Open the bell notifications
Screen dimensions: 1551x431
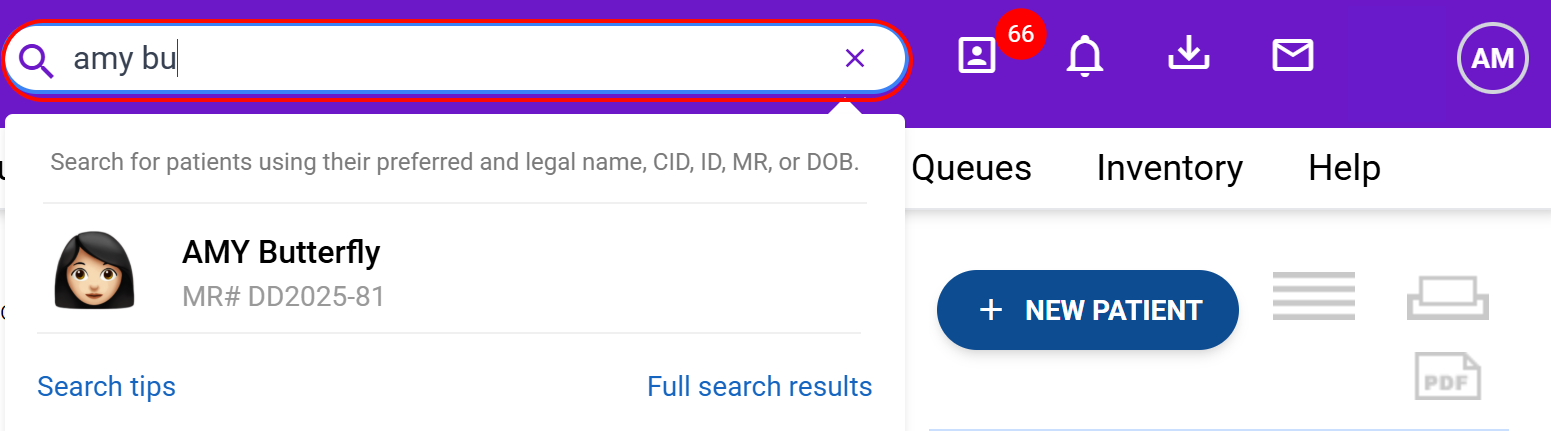tap(1085, 56)
